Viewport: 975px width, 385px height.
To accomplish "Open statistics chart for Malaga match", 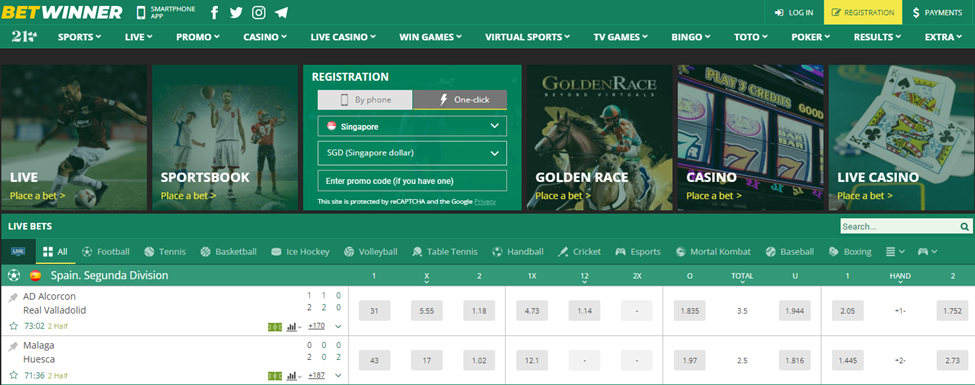I will (x=293, y=376).
